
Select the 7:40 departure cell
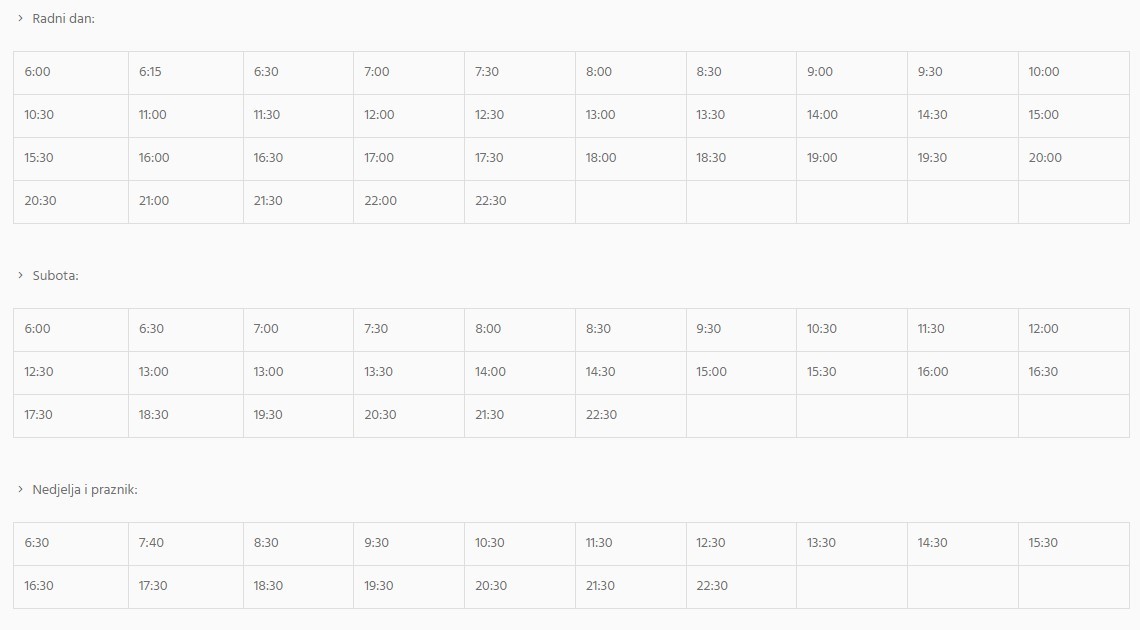point(151,543)
